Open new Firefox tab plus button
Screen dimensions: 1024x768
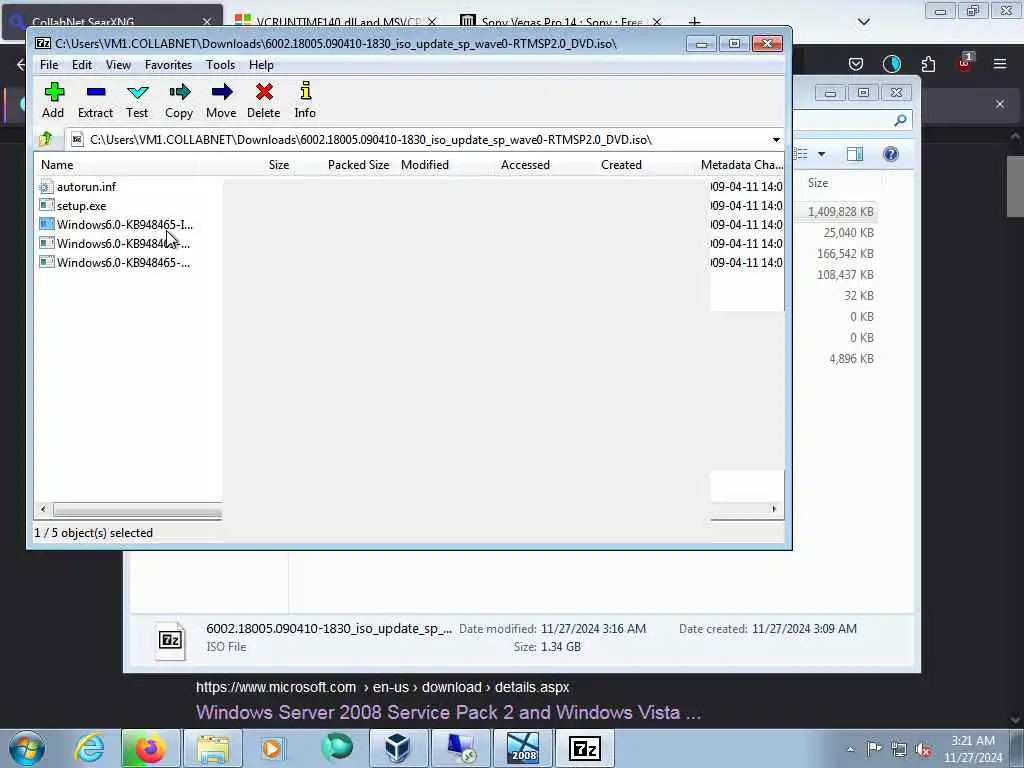694,22
